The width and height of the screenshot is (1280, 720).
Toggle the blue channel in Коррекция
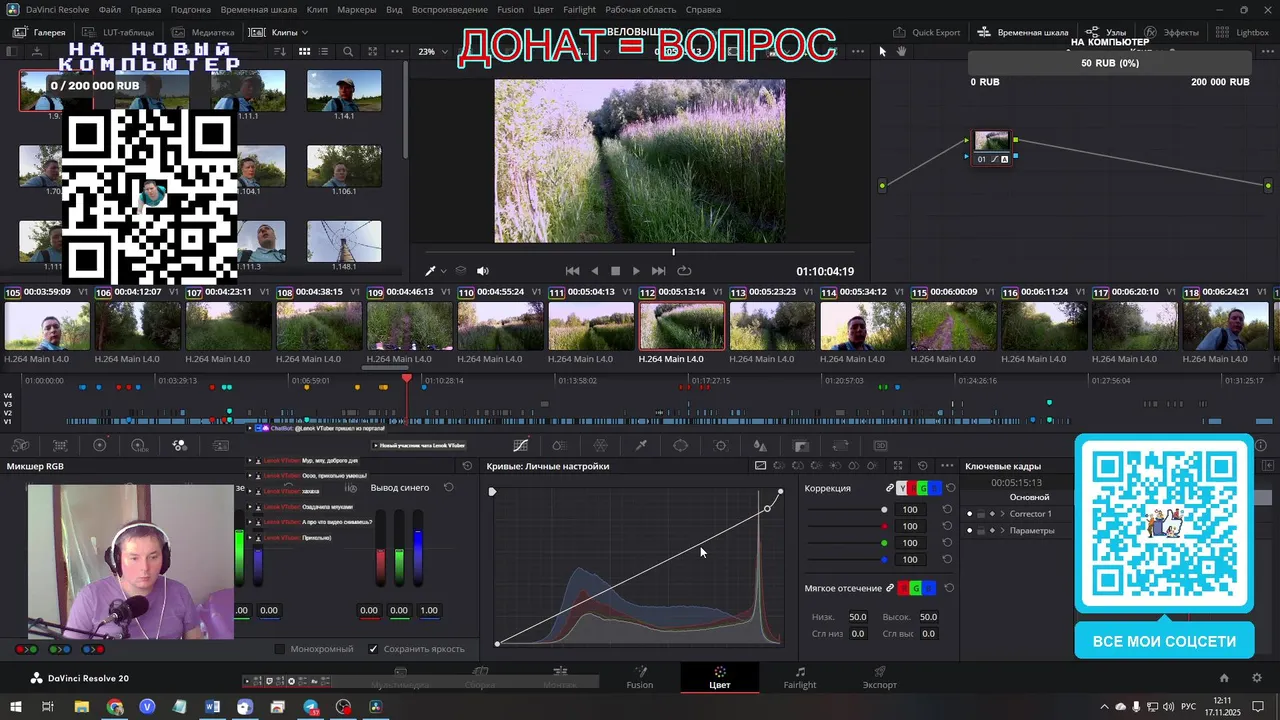click(934, 488)
